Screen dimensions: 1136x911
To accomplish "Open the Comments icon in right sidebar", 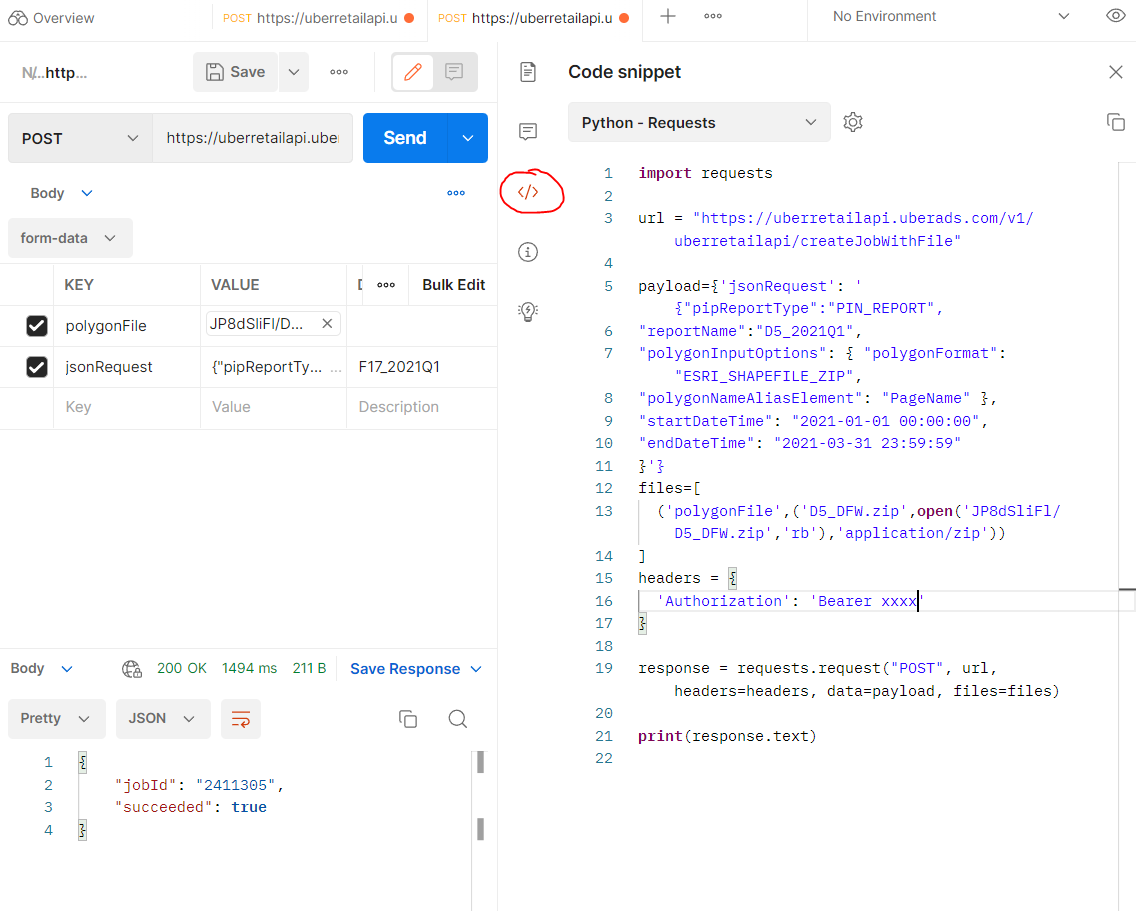I will pos(528,131).
